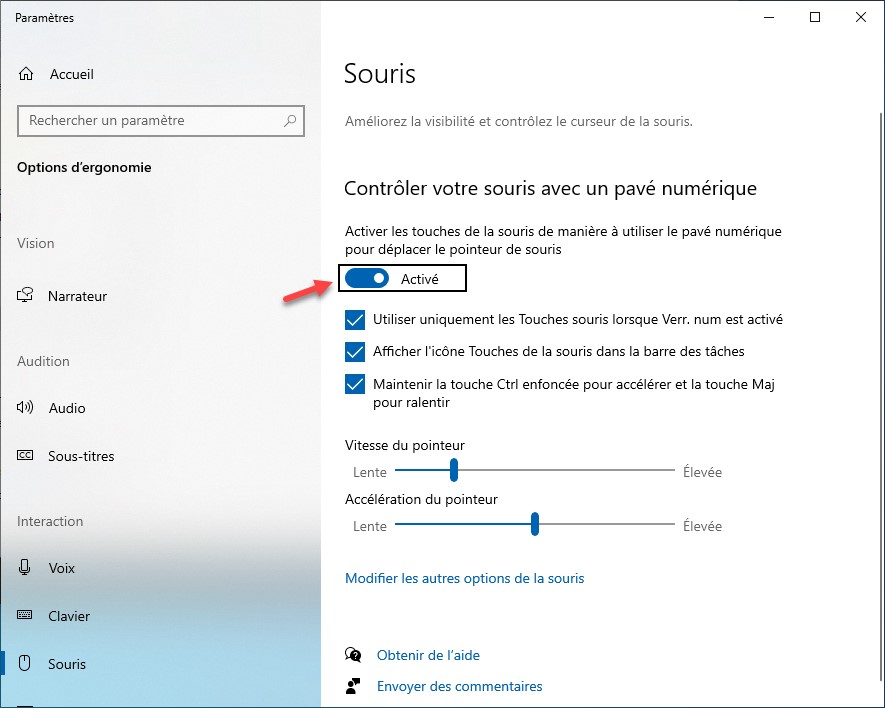Click the Vitesse du pointeur slider handle
885x708 pixels.
(454, 470)
